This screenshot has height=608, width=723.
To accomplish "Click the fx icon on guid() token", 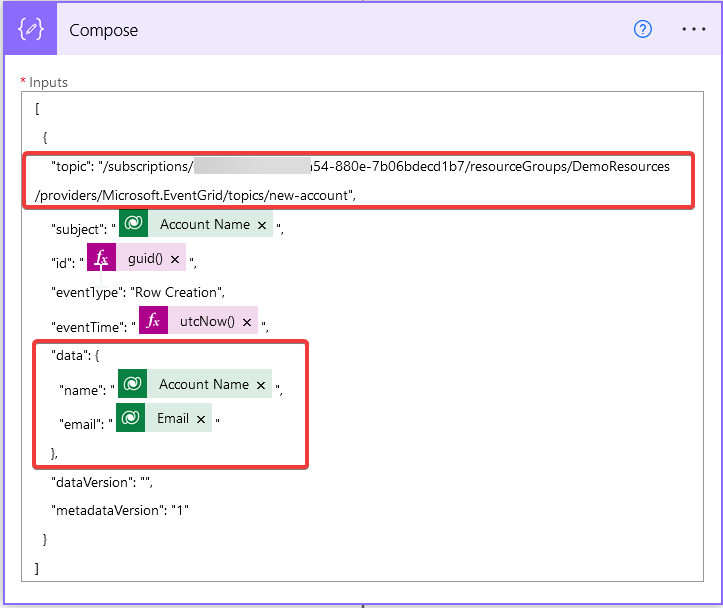I will (101, 257).
